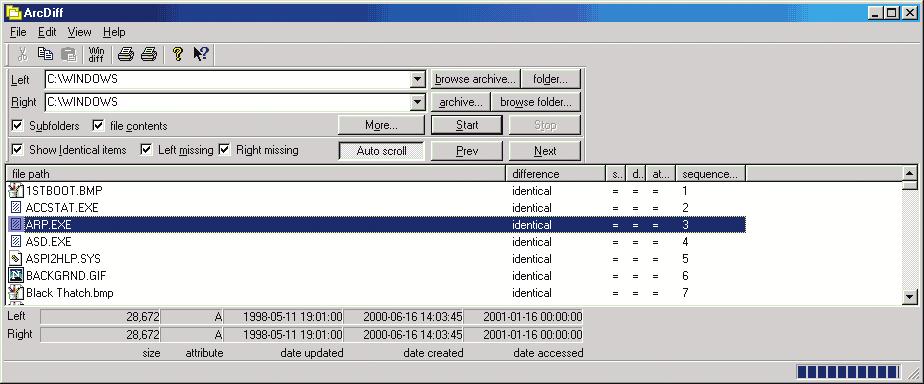Toggle the Subfolders checkbox

pos(17,125)
